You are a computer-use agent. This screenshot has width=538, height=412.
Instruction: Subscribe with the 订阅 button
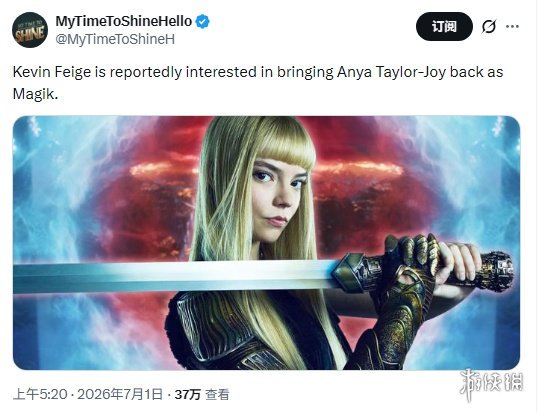coord(444,26)
